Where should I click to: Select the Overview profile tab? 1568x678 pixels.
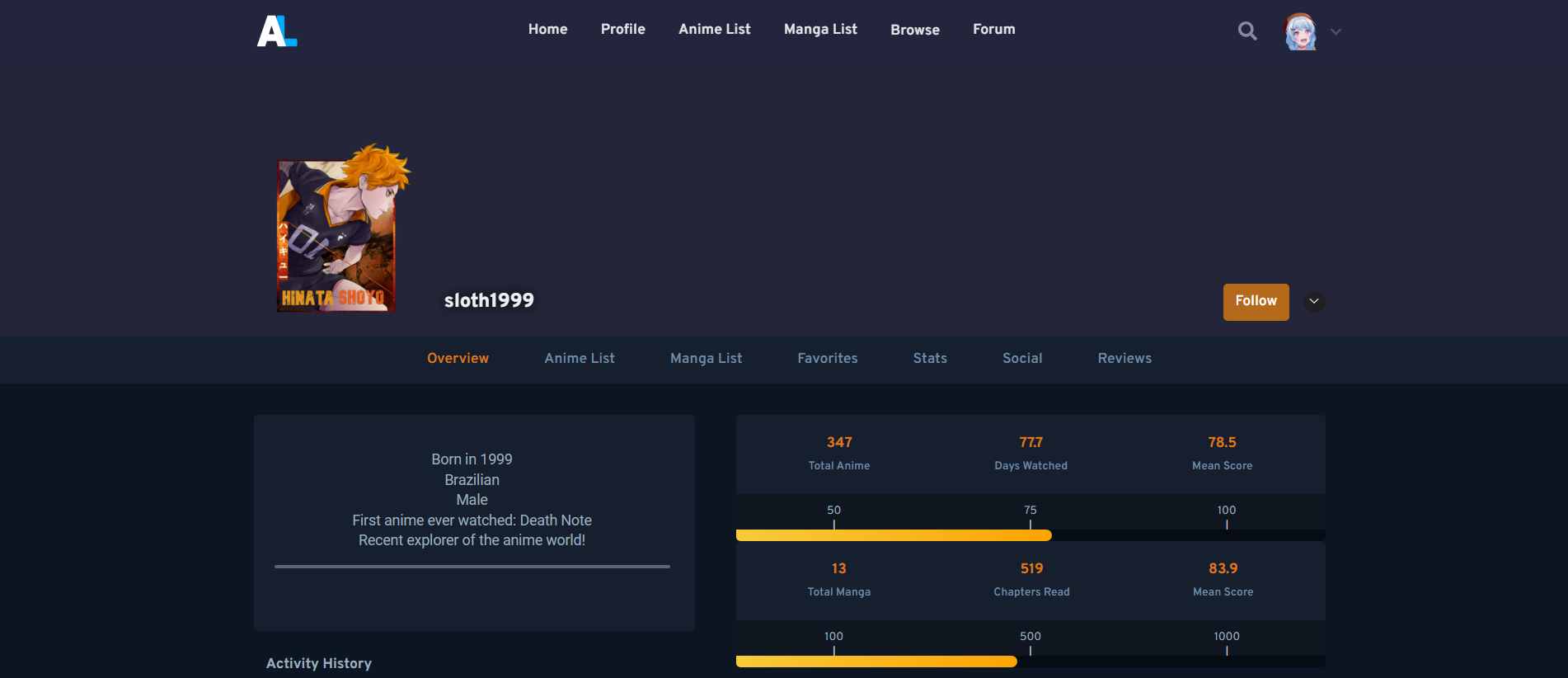458,359
